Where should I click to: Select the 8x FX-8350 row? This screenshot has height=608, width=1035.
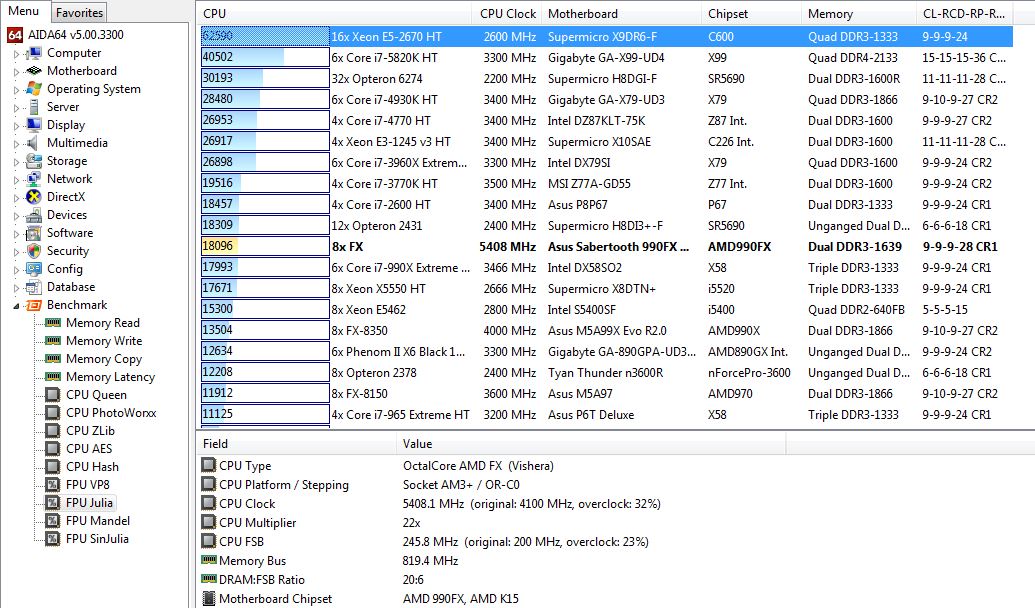tap(606, 331)
